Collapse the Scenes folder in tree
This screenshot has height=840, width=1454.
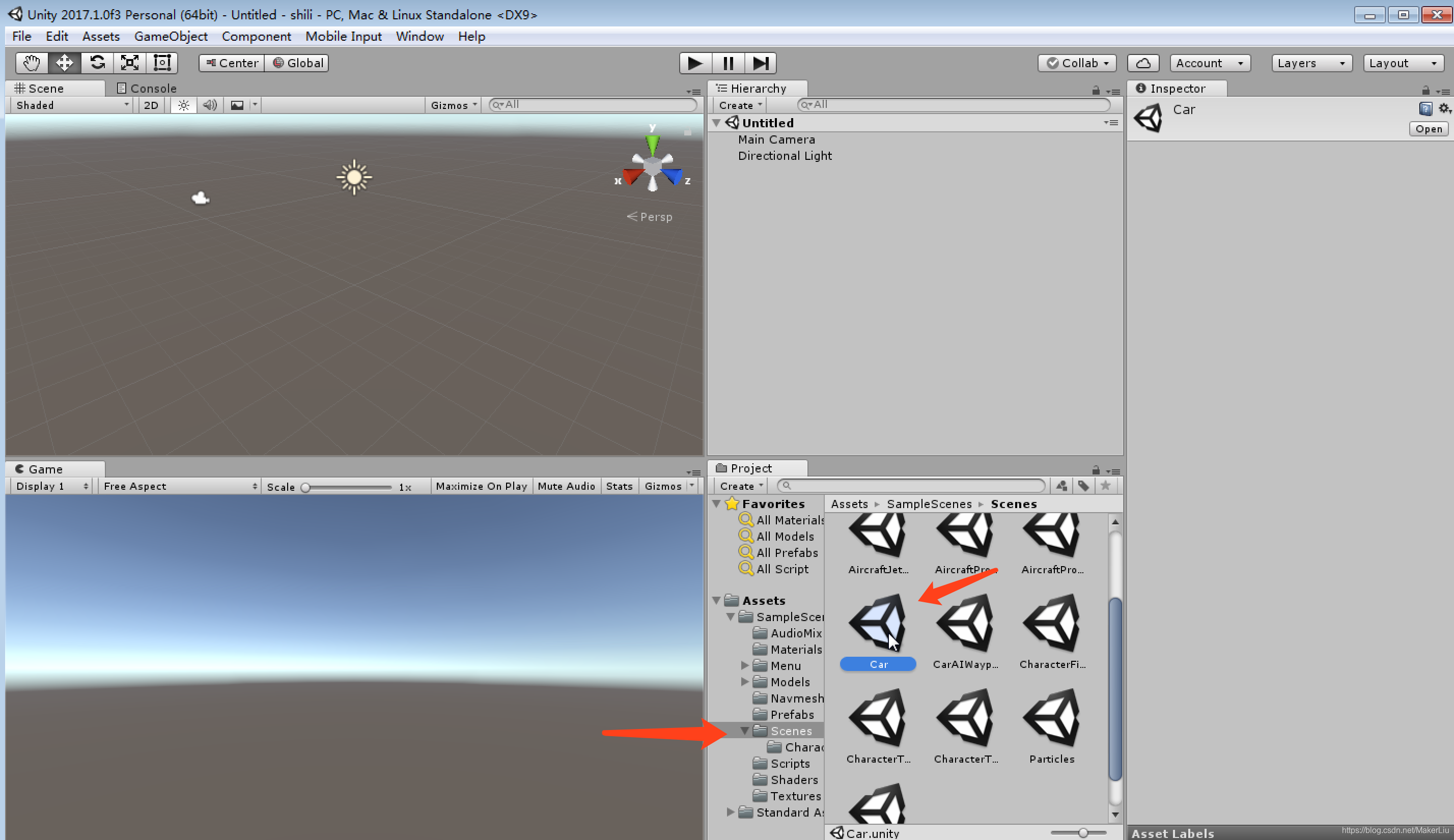pyautogui.click(x=744, y=731)
